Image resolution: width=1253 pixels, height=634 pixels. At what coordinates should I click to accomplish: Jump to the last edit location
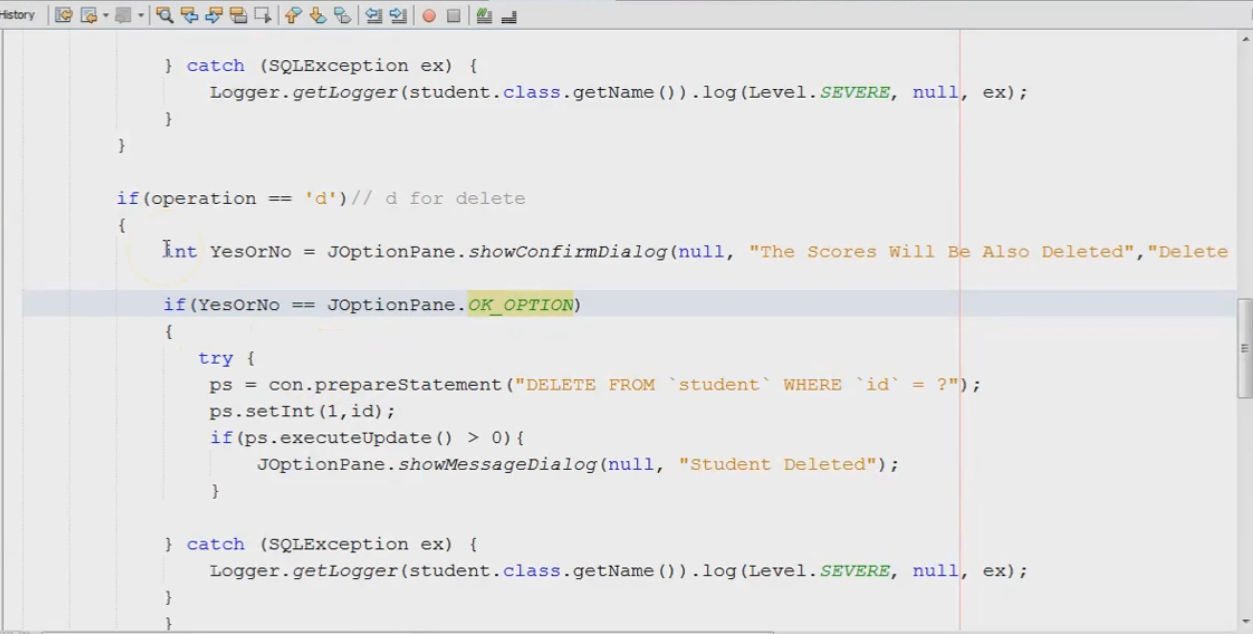[63, 15]
